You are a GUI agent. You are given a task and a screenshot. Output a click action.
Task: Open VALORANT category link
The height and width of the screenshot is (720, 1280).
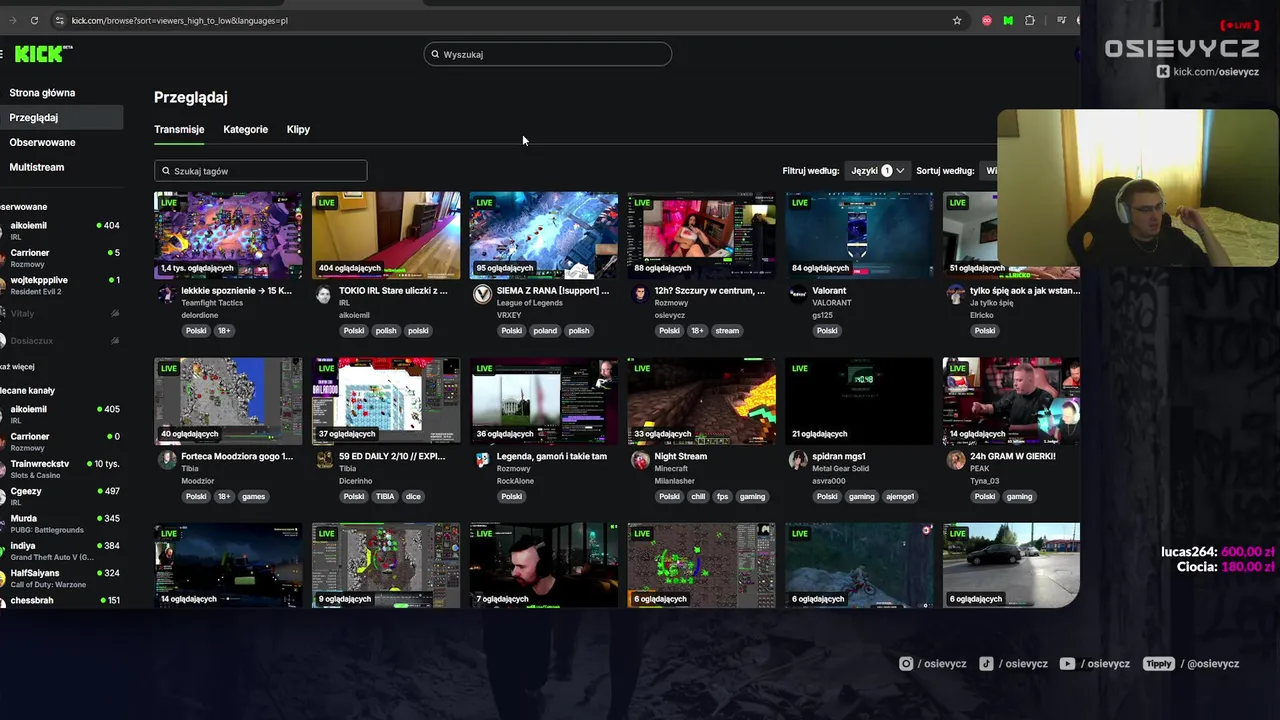pos(832,303)
